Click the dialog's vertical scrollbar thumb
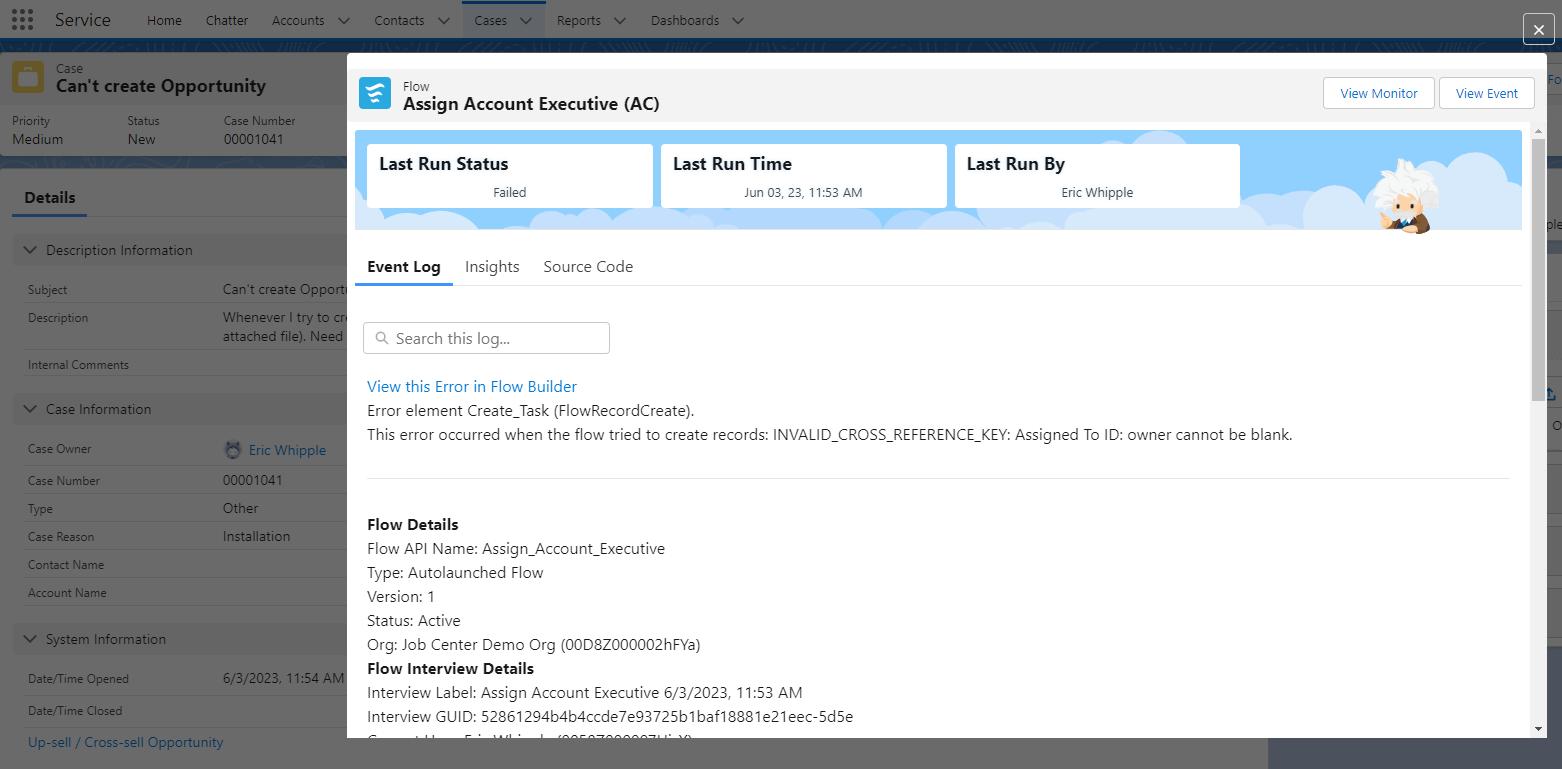 tap(1538, 270)
